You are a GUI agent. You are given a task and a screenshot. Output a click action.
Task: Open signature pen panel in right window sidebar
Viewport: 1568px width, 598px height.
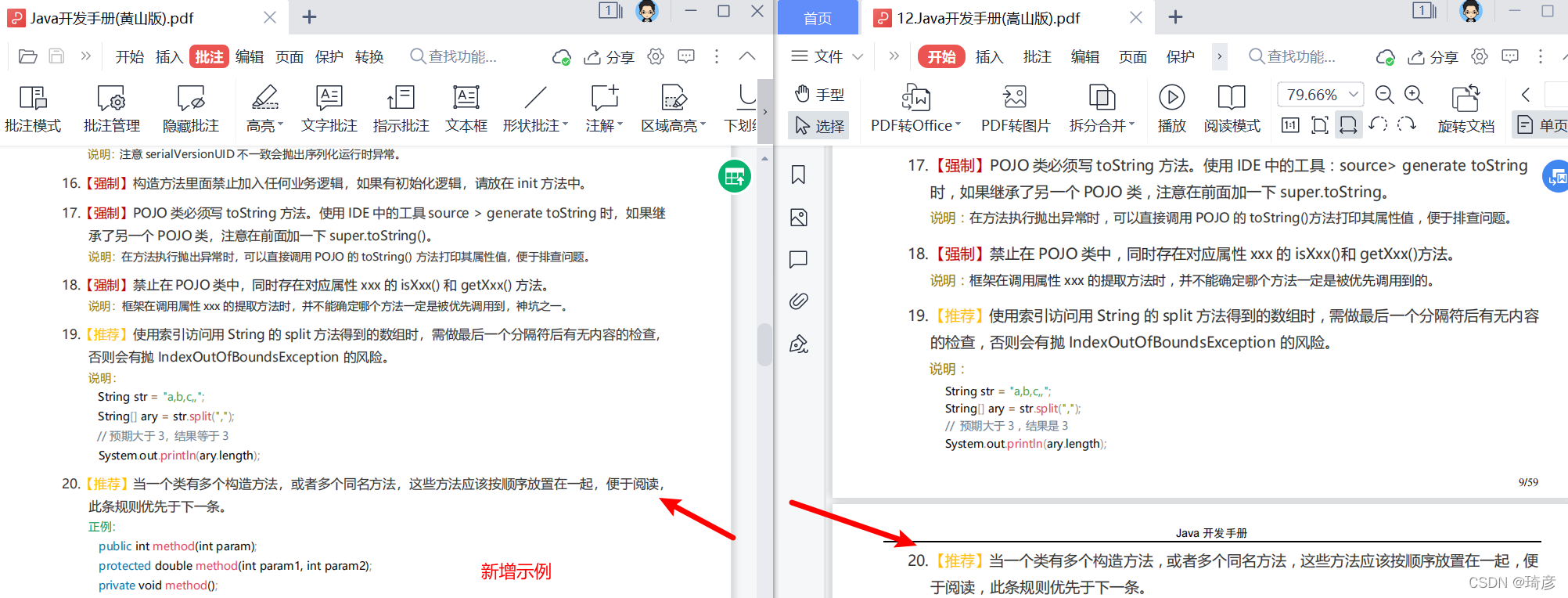pos(798,344)
